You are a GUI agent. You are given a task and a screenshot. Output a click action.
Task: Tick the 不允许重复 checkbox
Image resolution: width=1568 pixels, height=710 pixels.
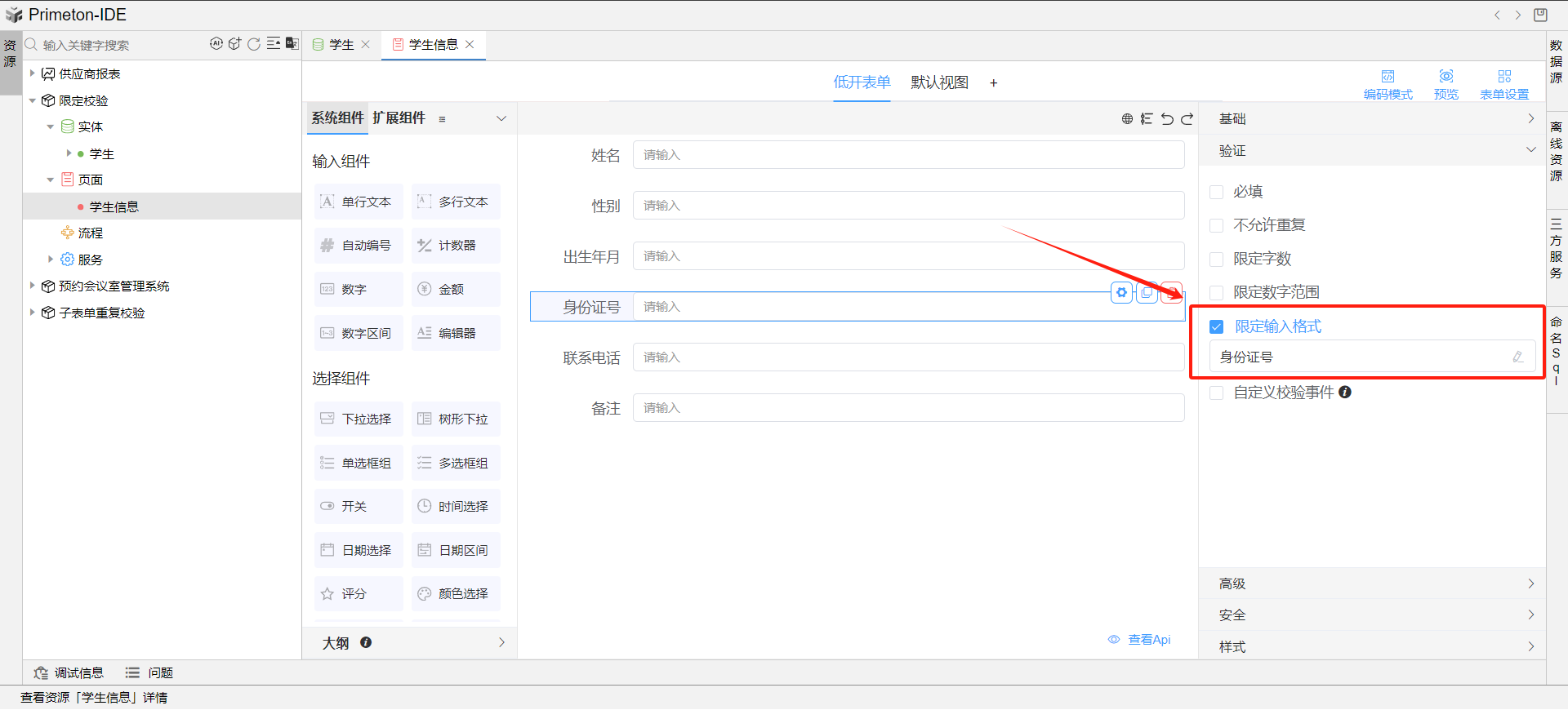click(x=1216, y=225)
